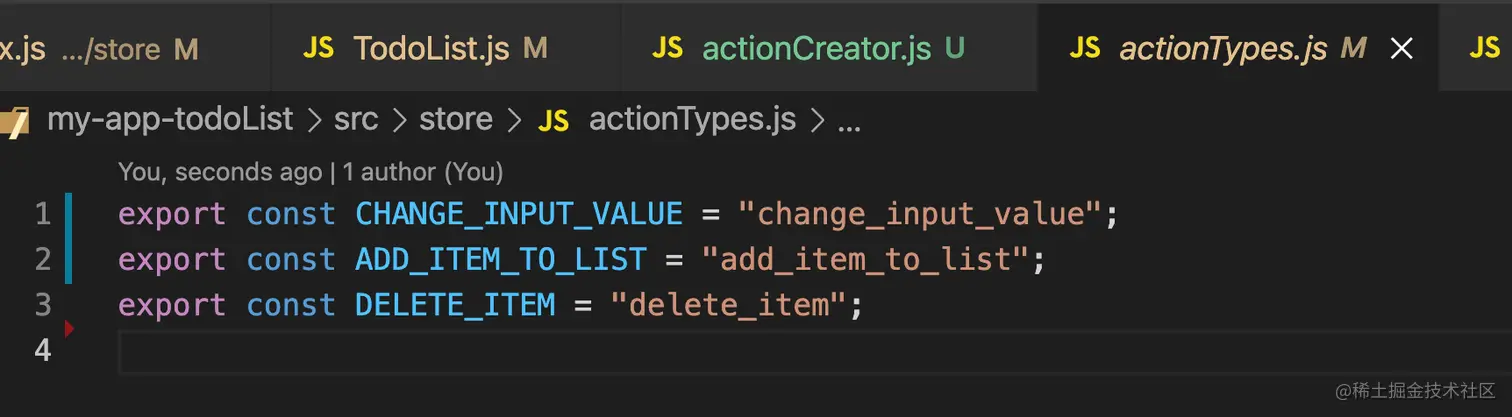Click the JS file icon in the breadcrumb
The width and height of the screenshot is (1512, 417).
[554, 121]
